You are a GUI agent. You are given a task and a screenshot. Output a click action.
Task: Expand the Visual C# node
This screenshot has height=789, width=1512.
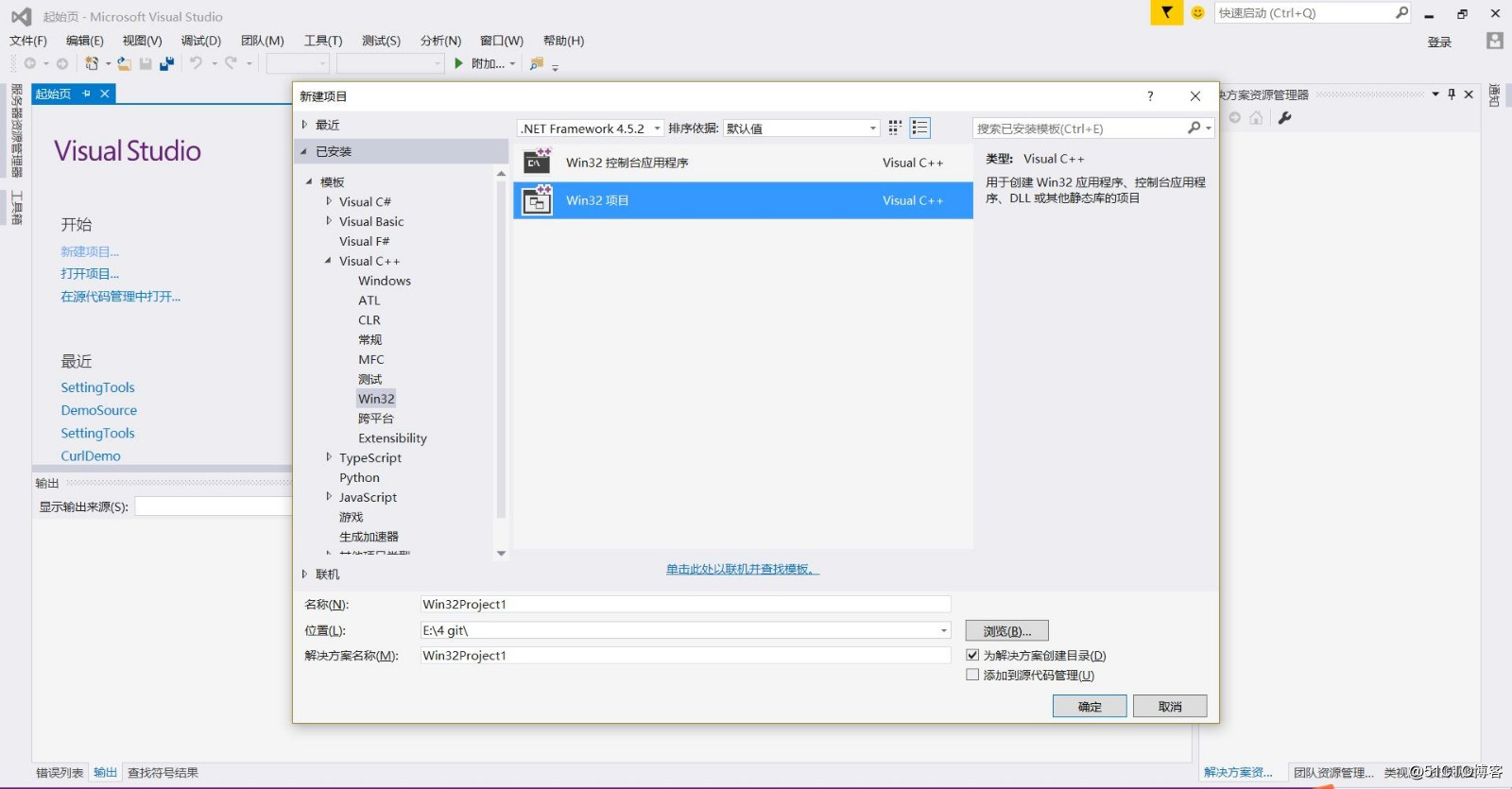pyautogui.click(x=329, y=201)
